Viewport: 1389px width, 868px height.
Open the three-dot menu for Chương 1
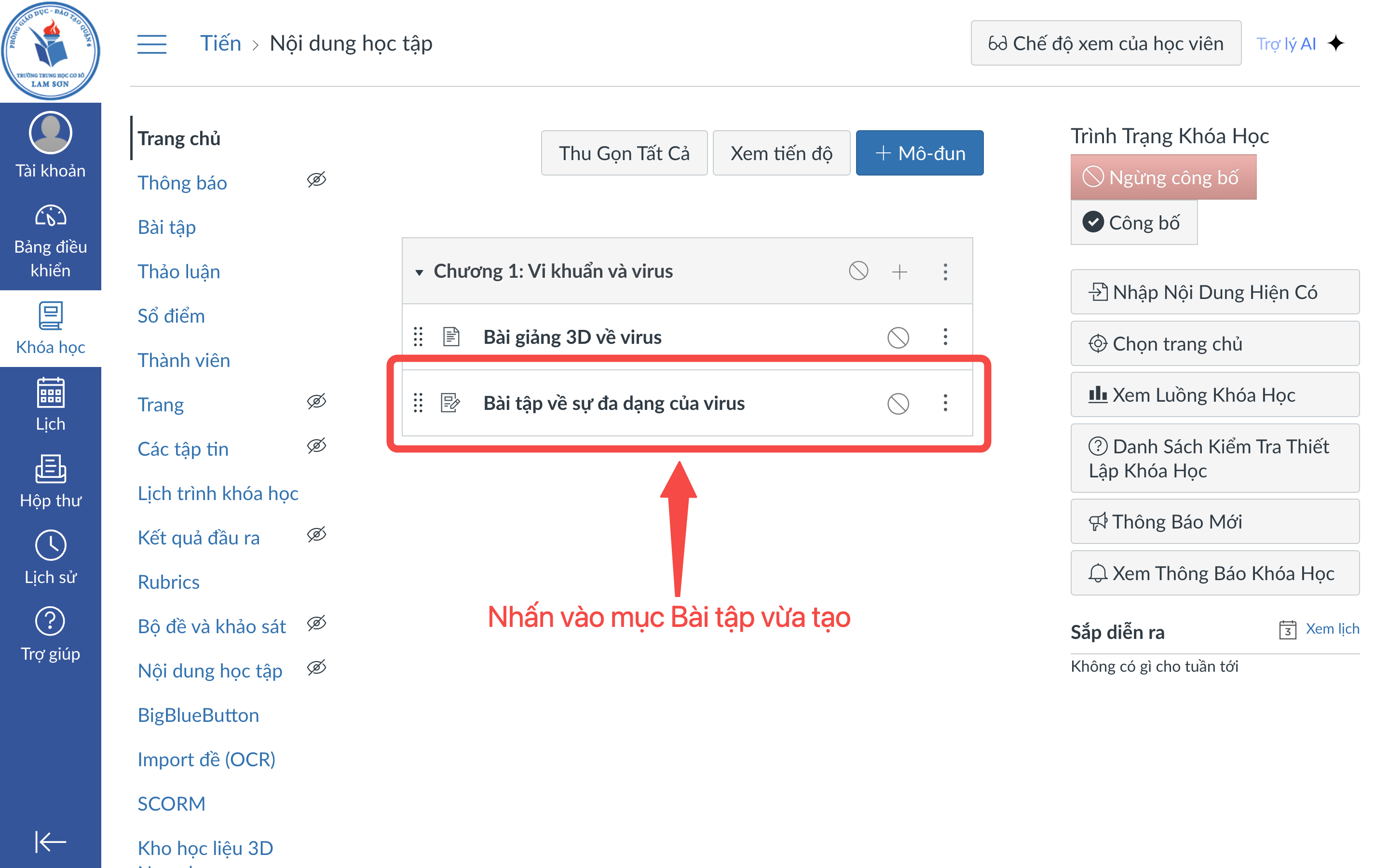[945, 271]
